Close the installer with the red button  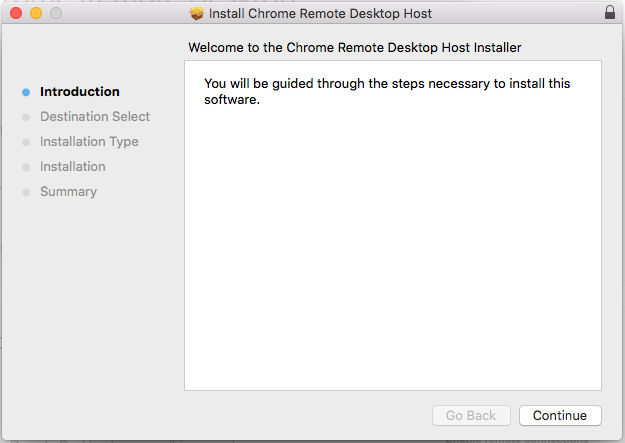click(16, 14)
